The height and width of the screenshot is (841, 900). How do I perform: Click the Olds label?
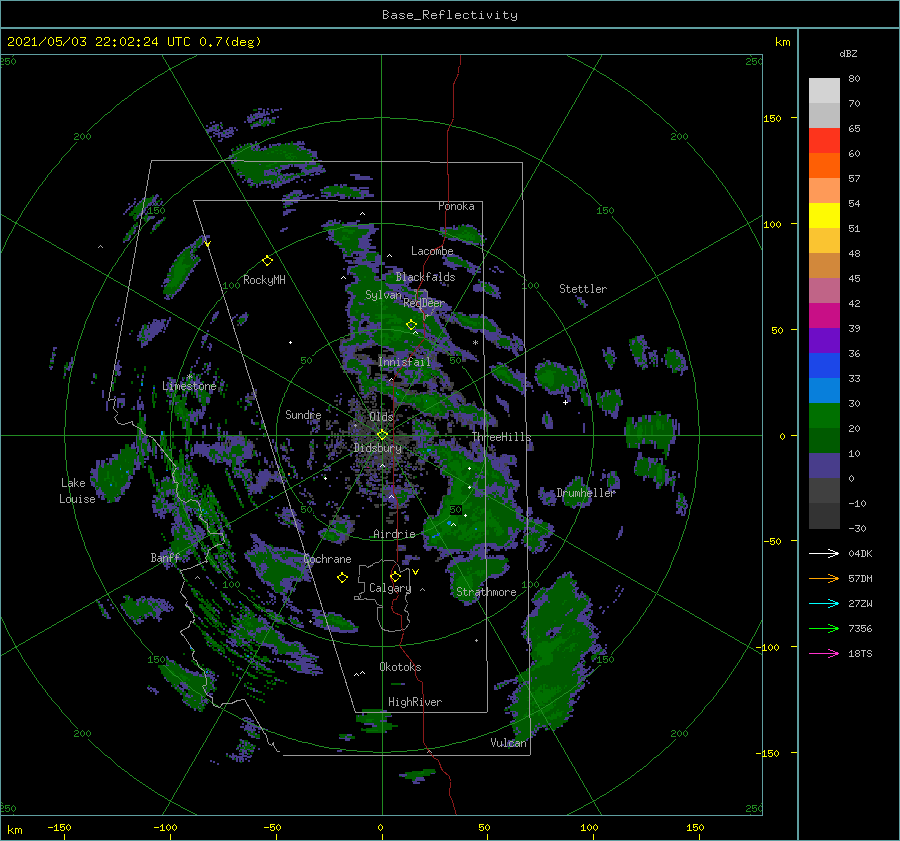[381, 416]
